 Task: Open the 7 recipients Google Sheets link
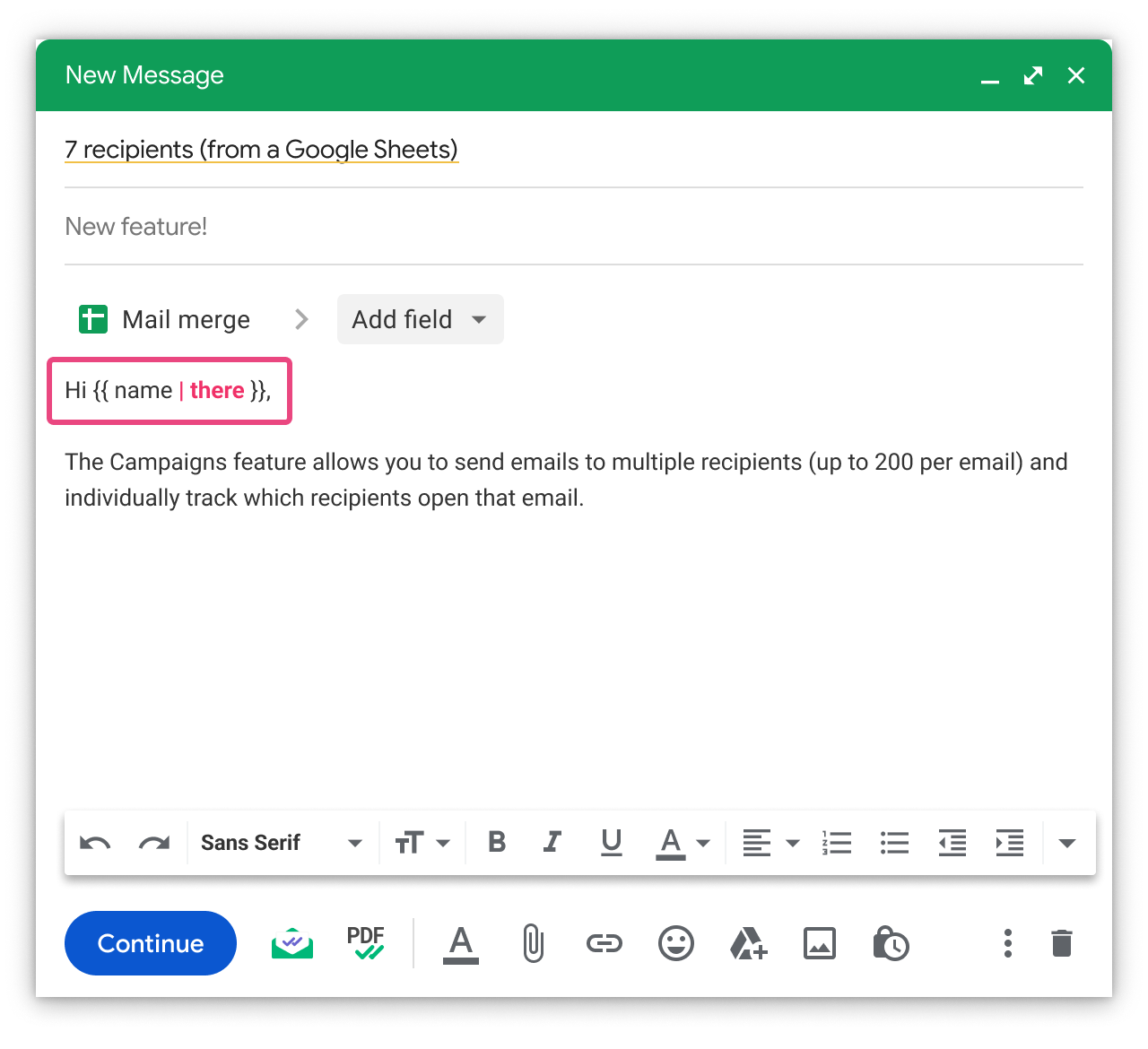click(x=261, y=150)
